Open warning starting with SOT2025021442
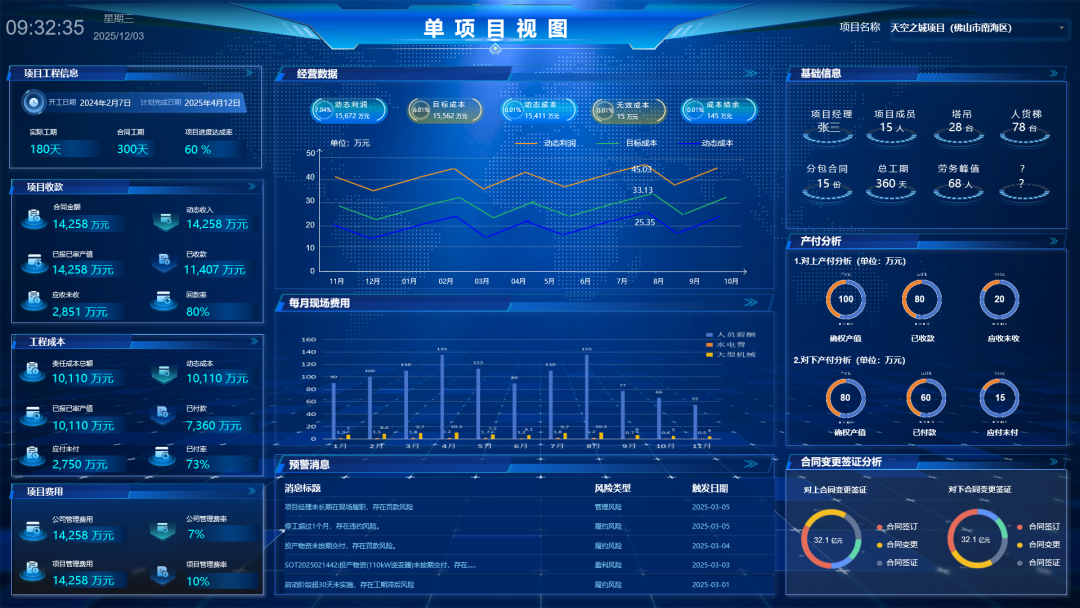This screenshot has width=1080, height=608. pyautogui.click(x=525, y=565)
